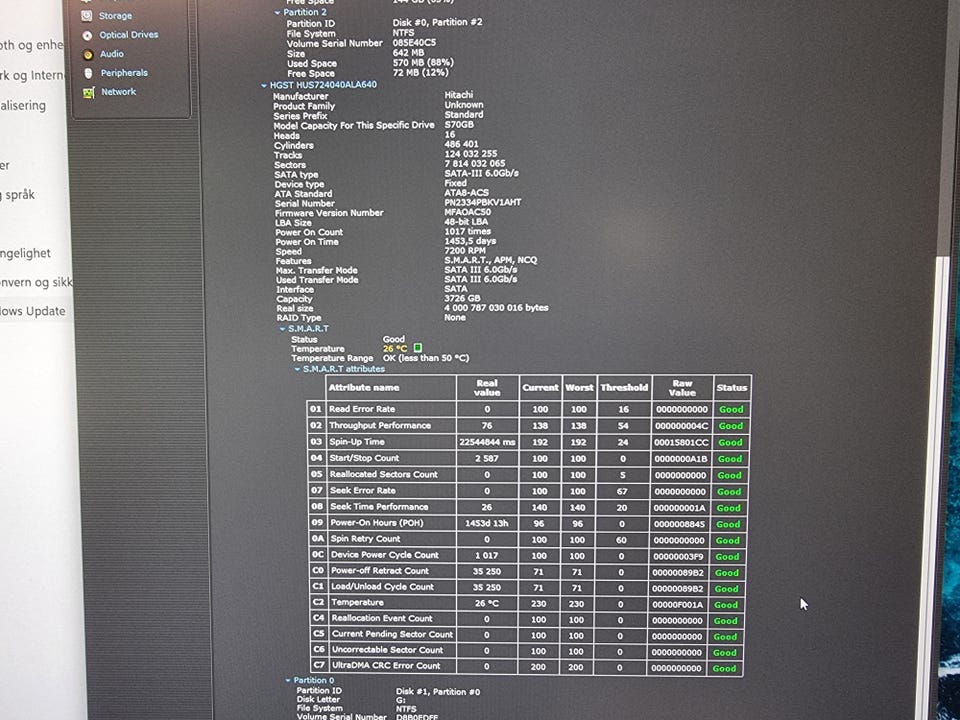Select the Seek Time Performance attribute
This screenshot has height=720, width=960.
[x=379, y=507]
